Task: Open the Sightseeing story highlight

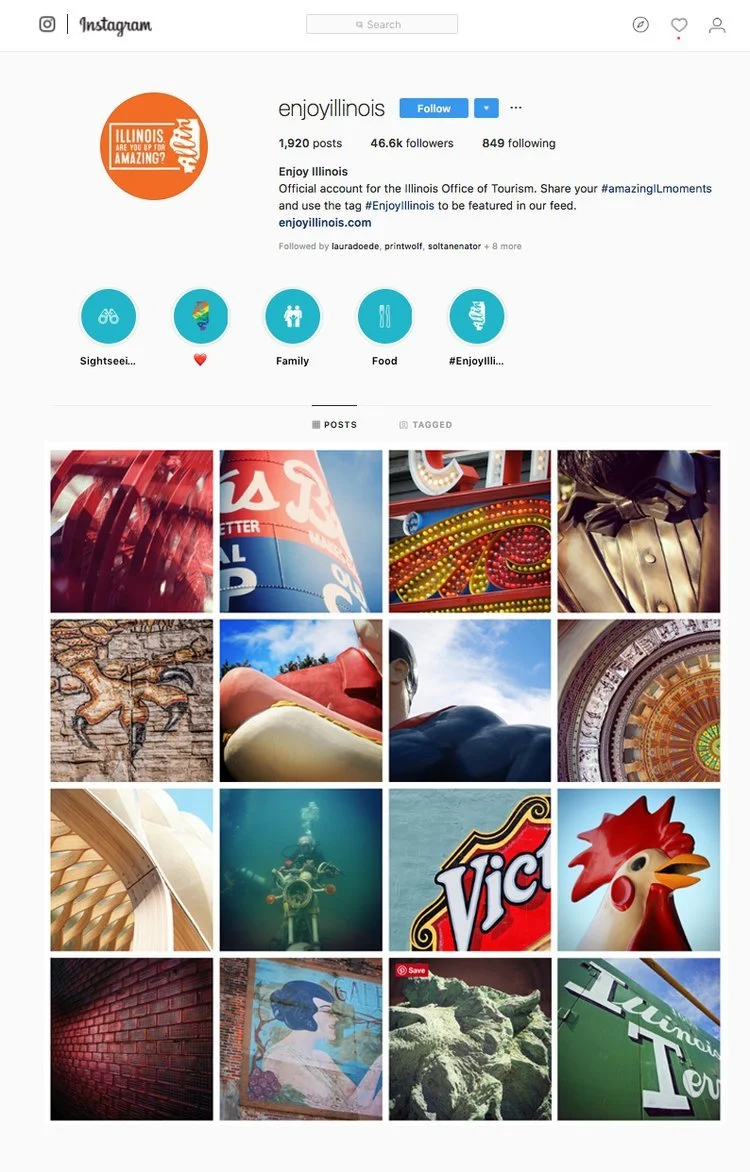Action: (108, 316)
